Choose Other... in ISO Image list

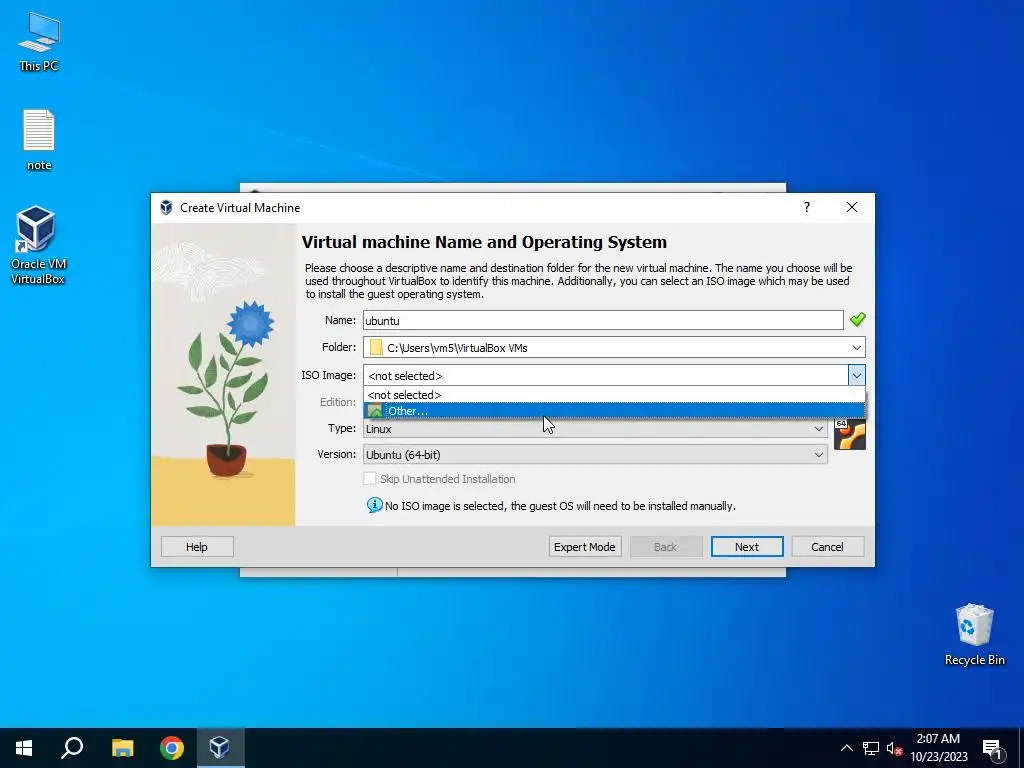point(614,411)
